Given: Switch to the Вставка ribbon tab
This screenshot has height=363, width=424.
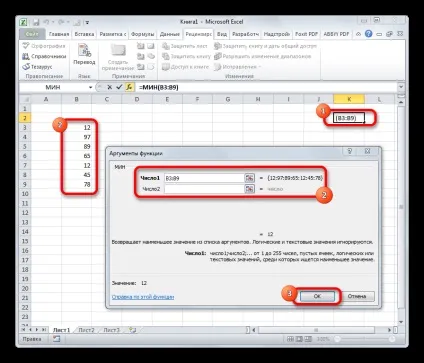Looking at the screenshot, I should pos(84,34).
